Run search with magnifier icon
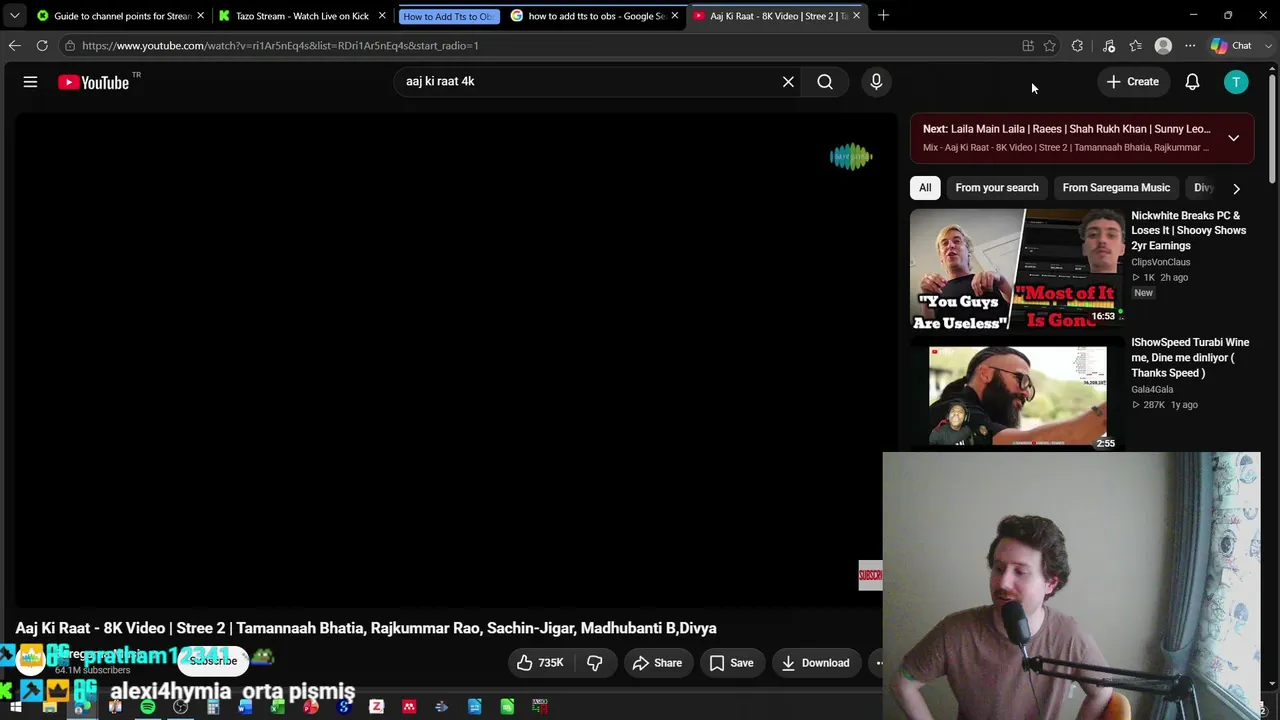 point(825,82)
